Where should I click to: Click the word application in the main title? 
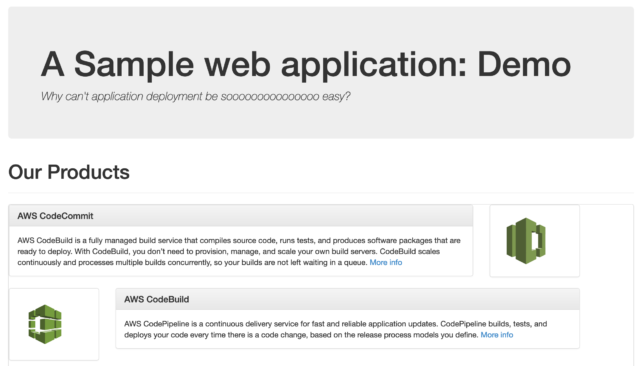[374, 65]
